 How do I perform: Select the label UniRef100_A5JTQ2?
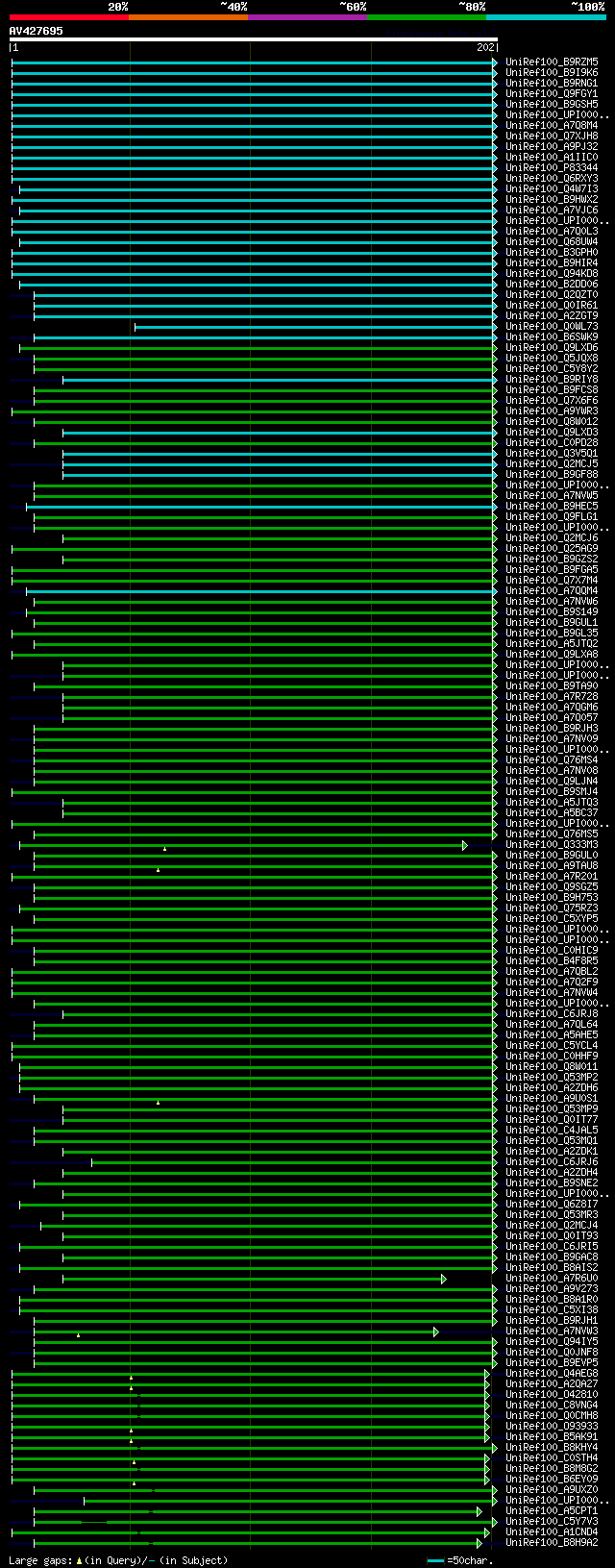pyautogui.click(x=552, y=644)
